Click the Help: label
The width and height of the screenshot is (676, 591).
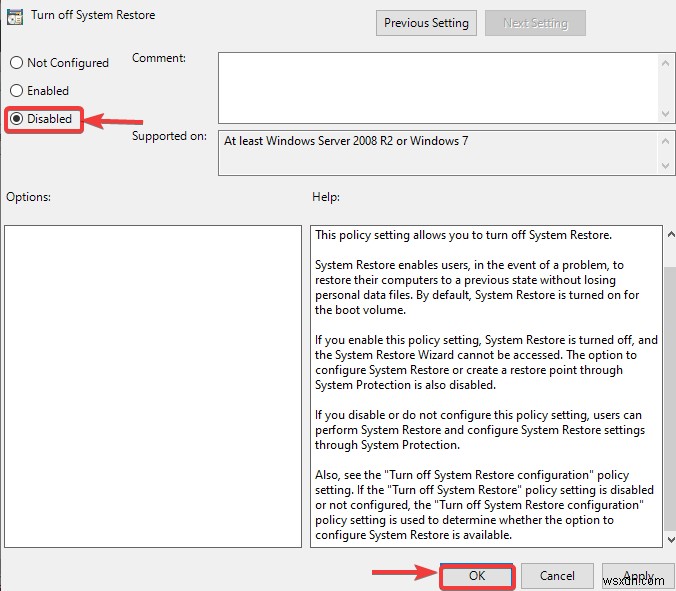pyautogui.click(x=326, y=197)
